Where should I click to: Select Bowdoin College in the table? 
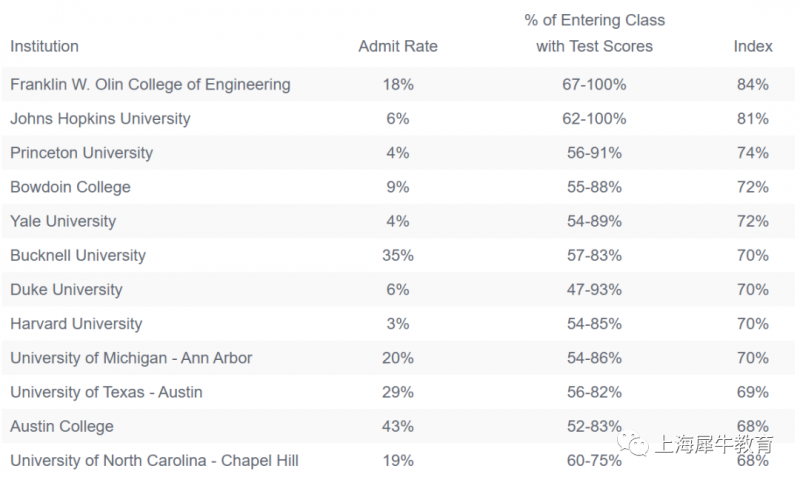[70, 187]
